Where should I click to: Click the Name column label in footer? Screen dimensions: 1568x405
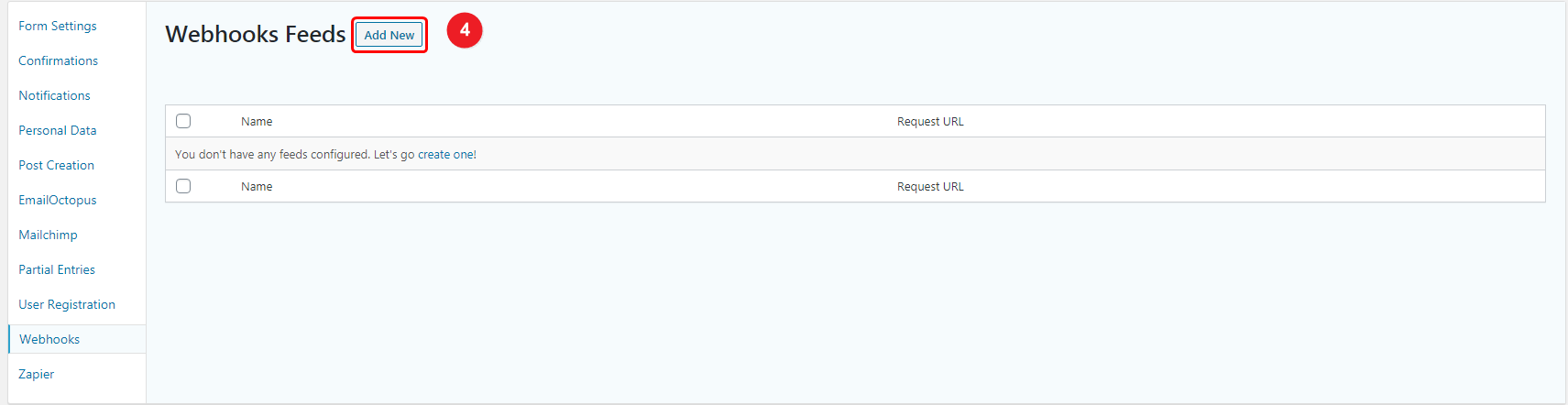click(257, 186)
